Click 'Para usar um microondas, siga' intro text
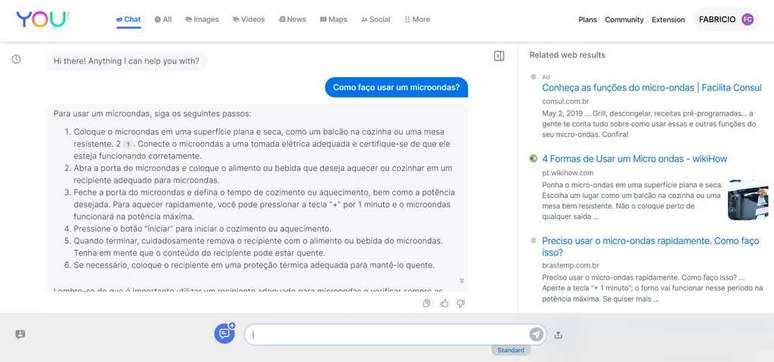 [x=152, y=114]
